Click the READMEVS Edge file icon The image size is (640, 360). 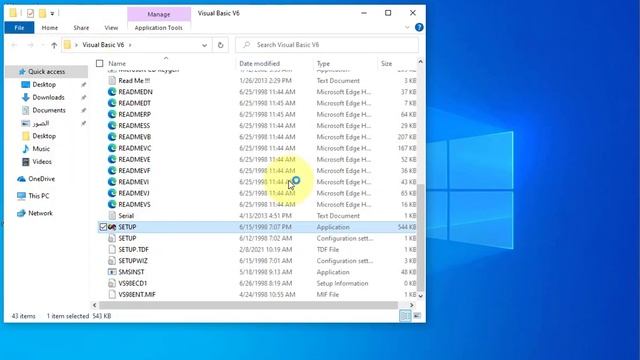click(x=112, y=204)
